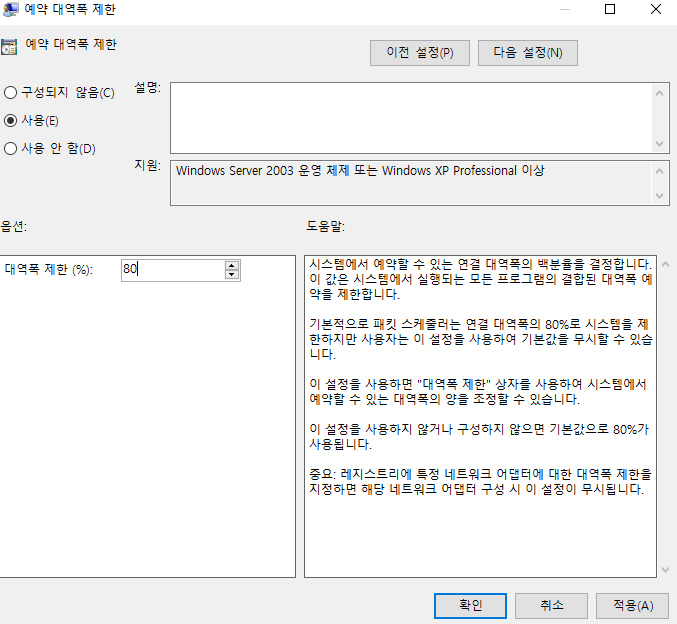The image size is (677, 624).
Task: Click the help paragraph starting 이 설정을 사용하면
Action: pyautogui.click(x=478, y=391)
